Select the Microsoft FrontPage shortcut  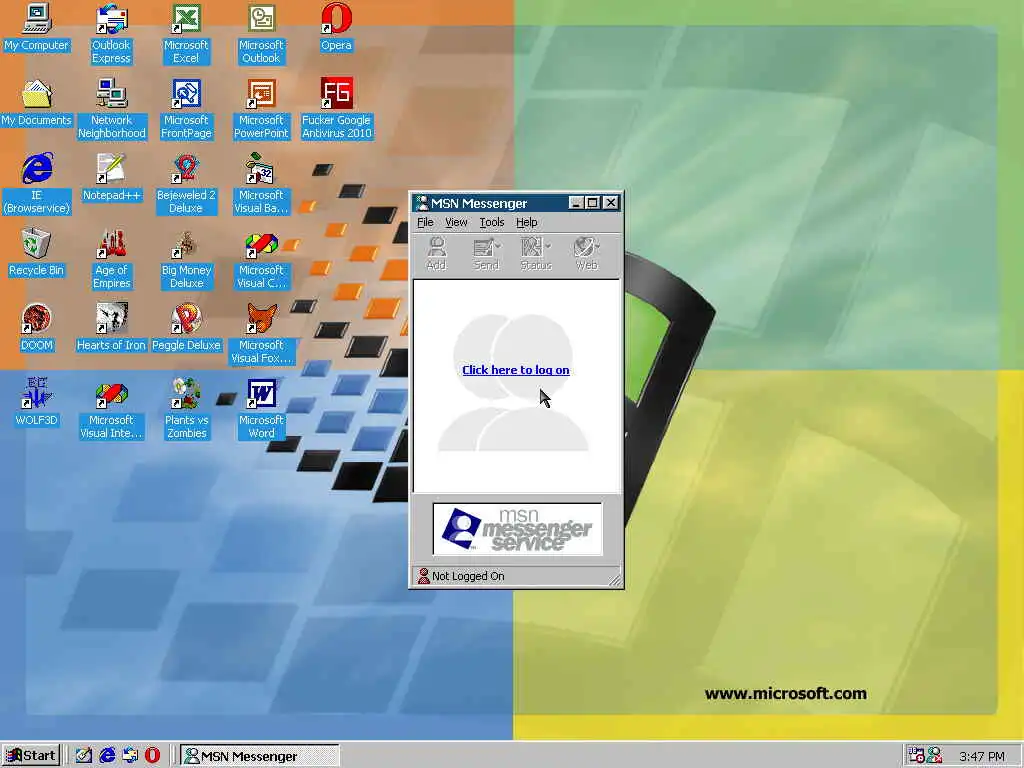coord(186,109)
